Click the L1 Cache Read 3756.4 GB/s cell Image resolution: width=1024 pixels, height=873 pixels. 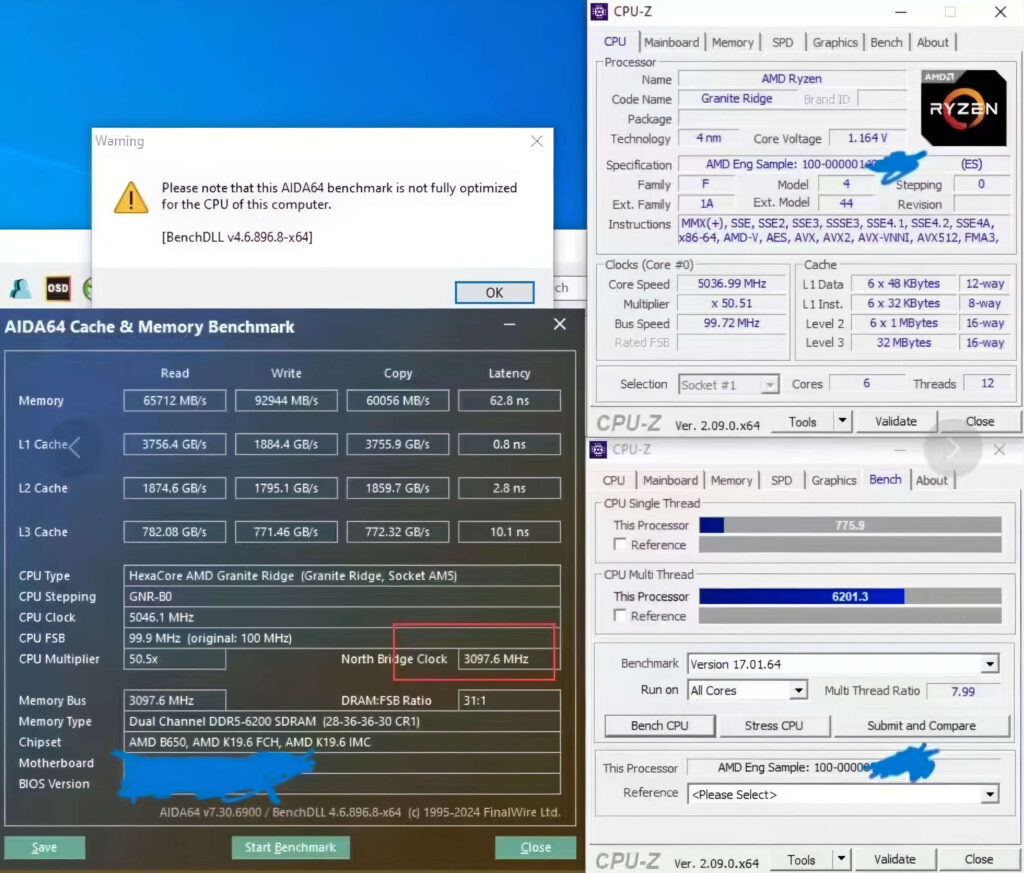click(x=174, y=444)
